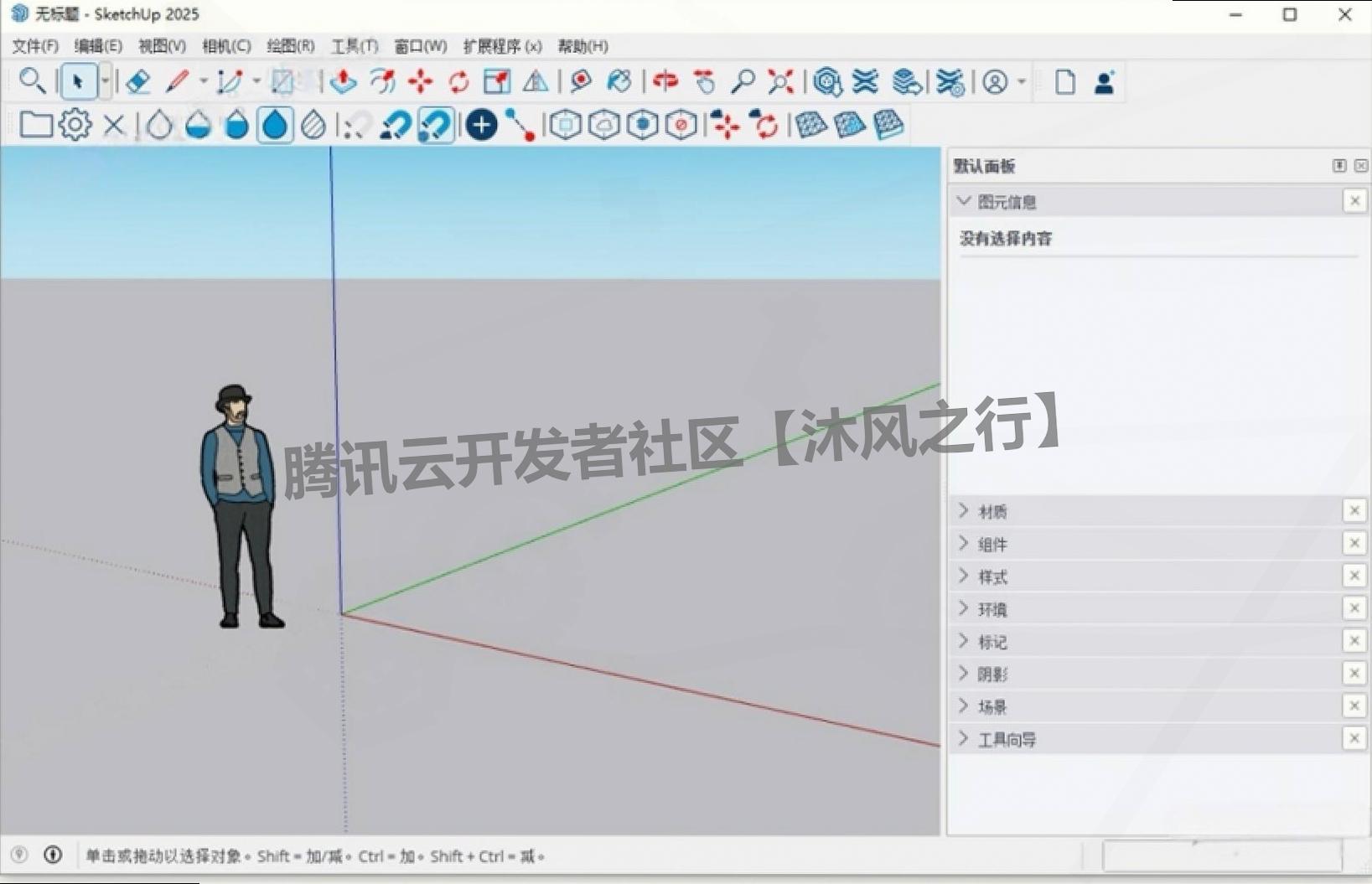Open the Extension Manager
The width and height of the screenshot is (1372, 884).
click(x=950, y=82)
